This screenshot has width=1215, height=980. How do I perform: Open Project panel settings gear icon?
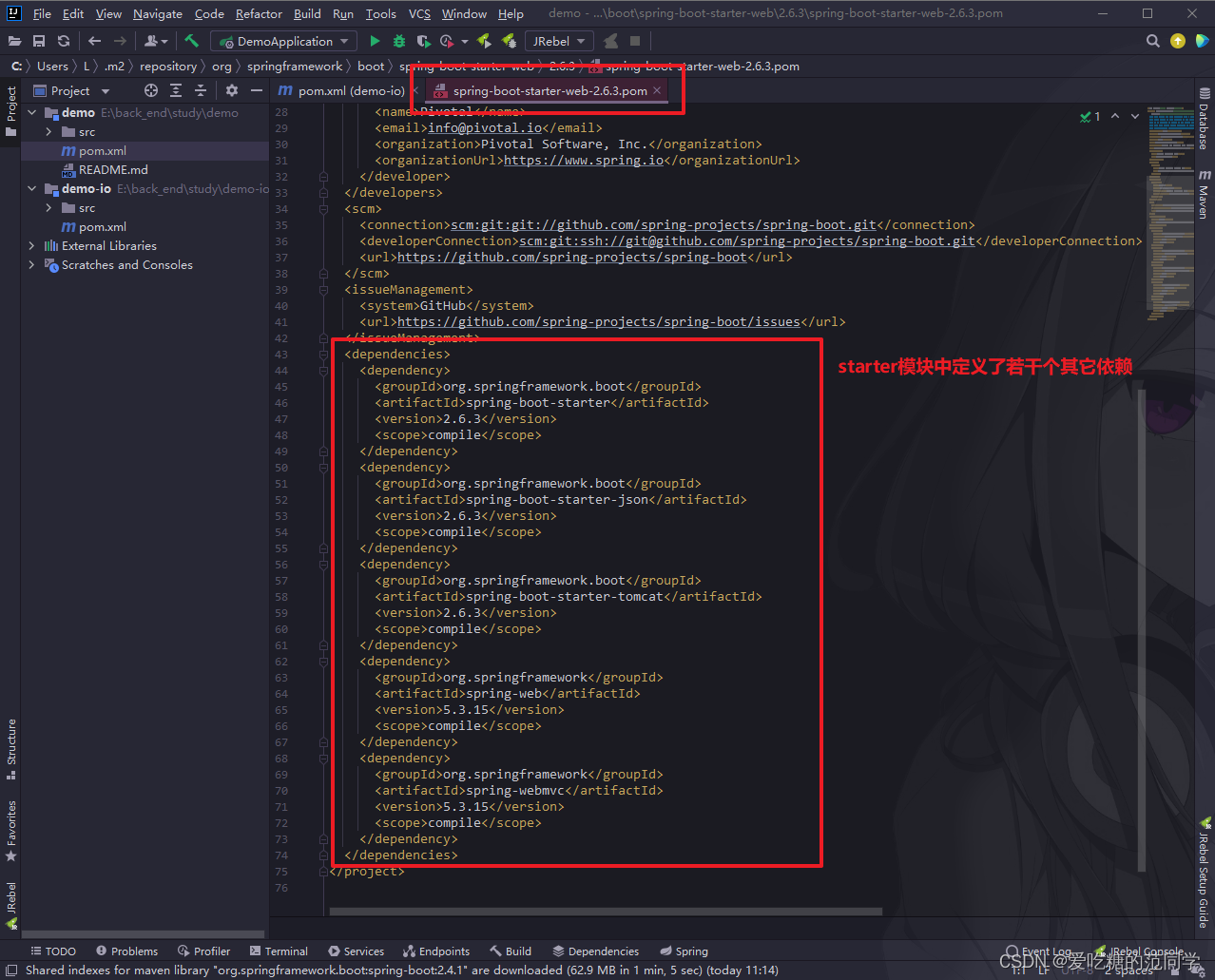(x=231, y=90)
